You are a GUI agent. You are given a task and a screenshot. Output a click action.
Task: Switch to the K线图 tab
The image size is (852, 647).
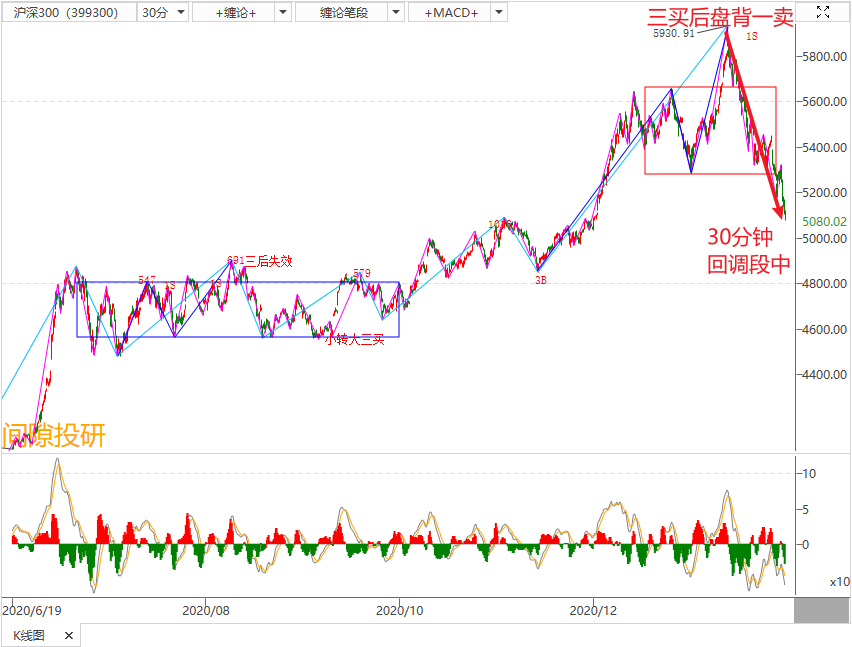tap(29, 636)
